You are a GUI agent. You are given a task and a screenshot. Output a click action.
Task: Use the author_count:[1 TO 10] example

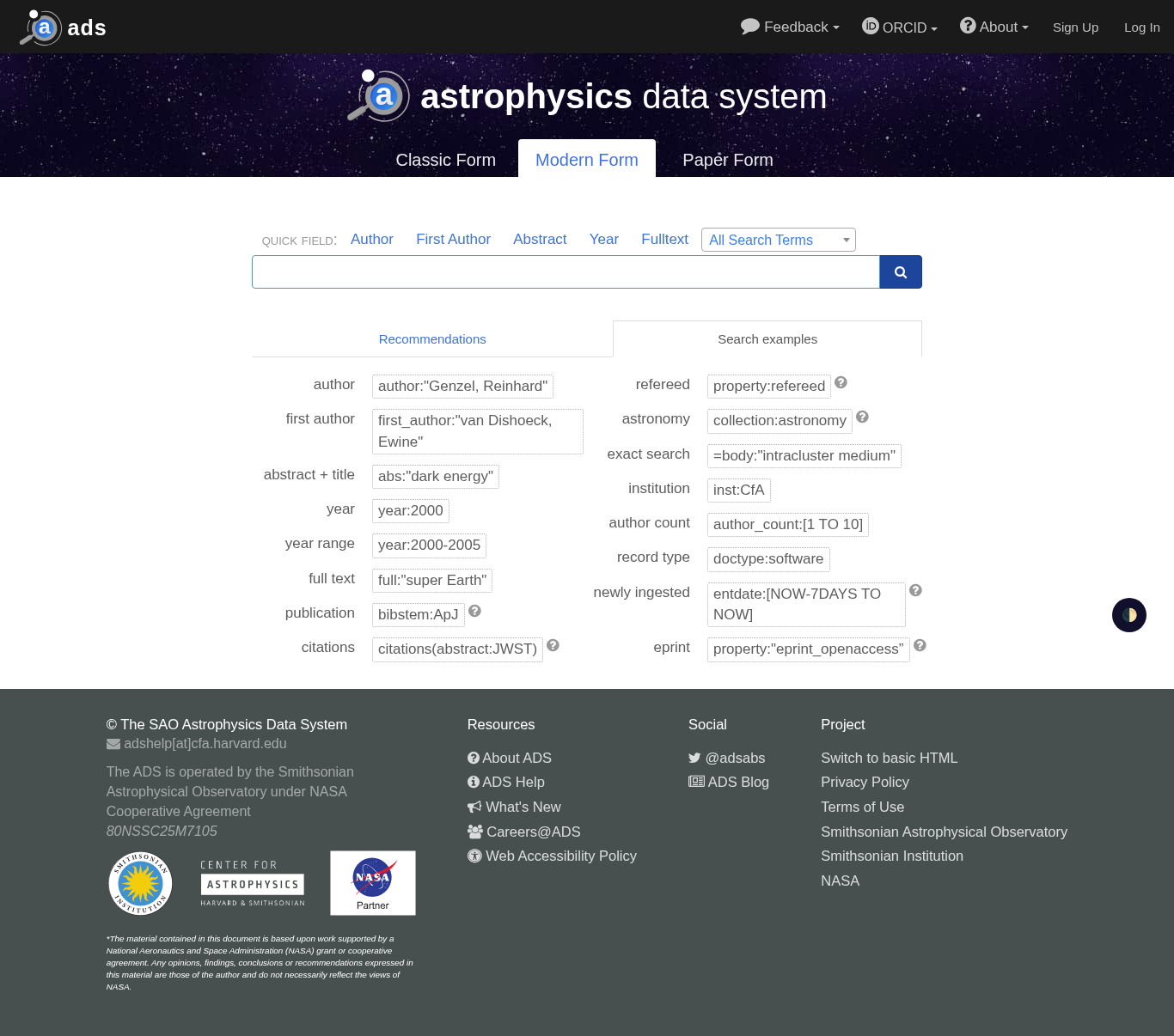(788, 525)
